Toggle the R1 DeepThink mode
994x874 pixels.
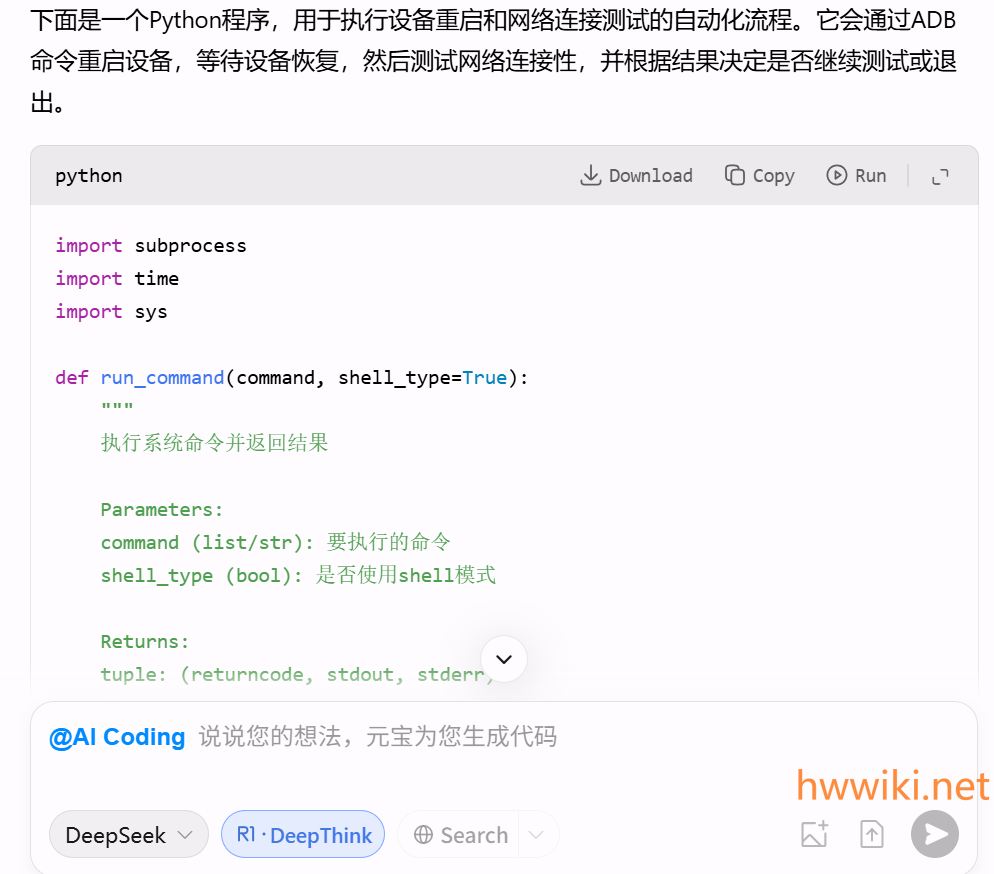pos(303,835)
